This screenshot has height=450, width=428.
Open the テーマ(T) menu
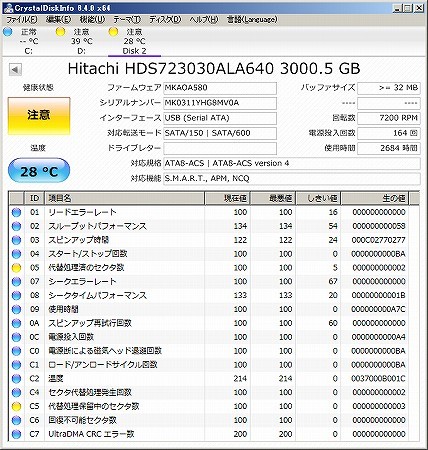point(127,20)
